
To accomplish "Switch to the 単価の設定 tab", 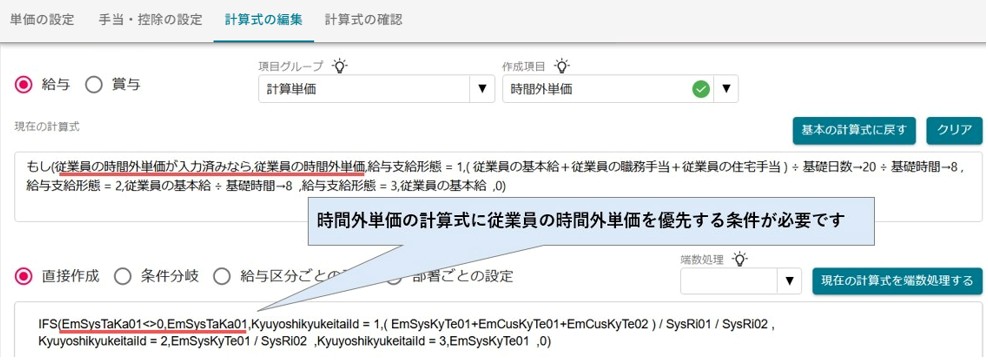I will coord(42,20).
